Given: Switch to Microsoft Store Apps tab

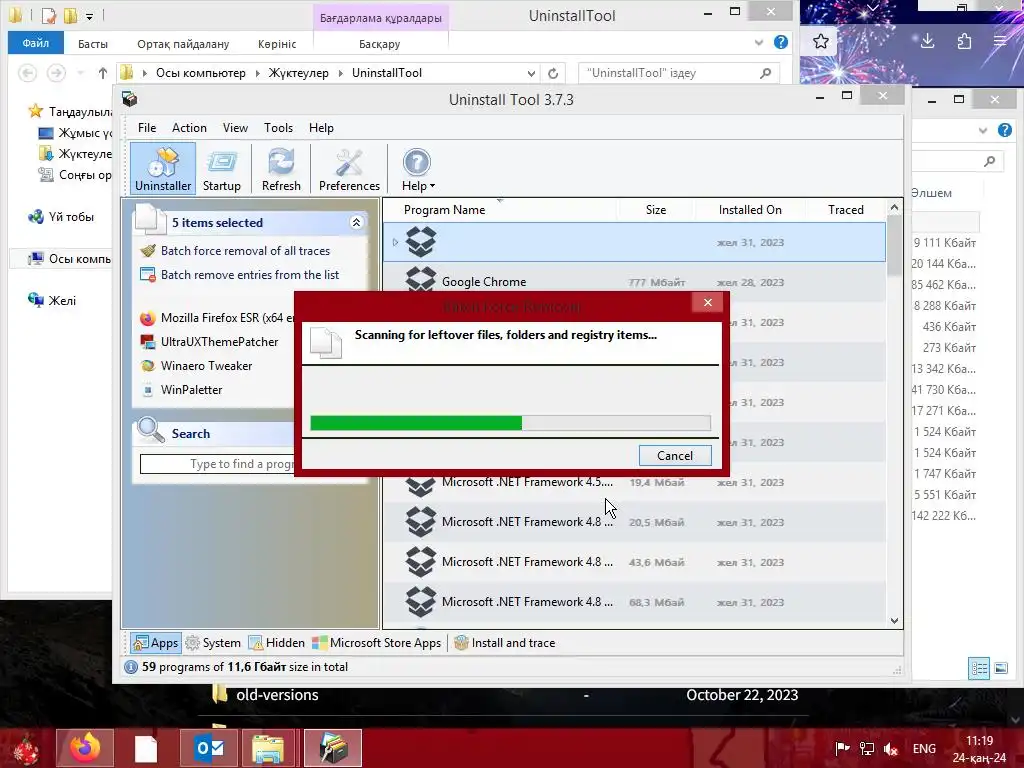Looking at the screenshot, I should 377,643.
